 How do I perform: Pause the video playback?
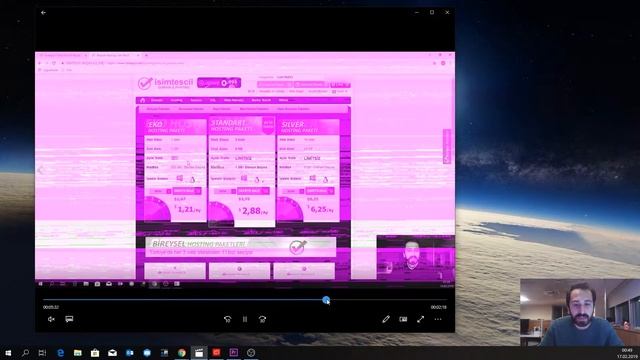coord(245,319)
